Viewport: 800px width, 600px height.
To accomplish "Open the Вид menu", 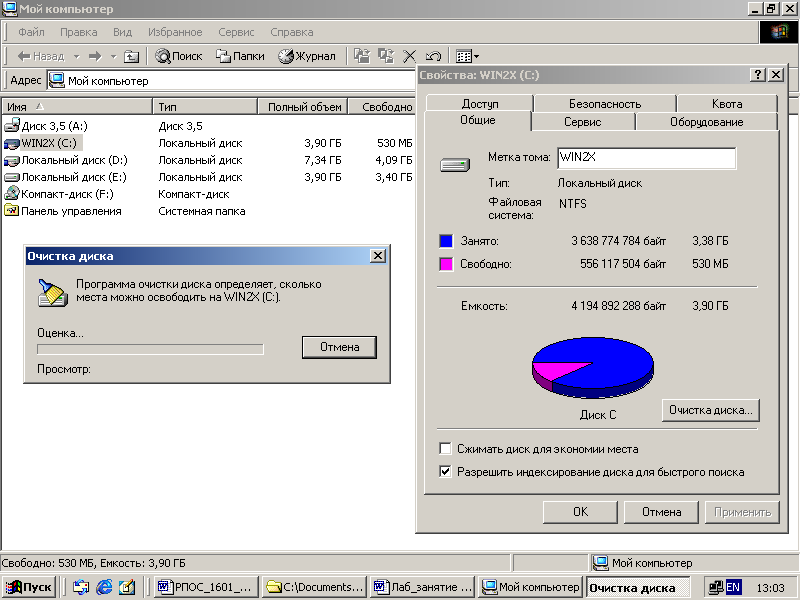I will tap(122, 32).
